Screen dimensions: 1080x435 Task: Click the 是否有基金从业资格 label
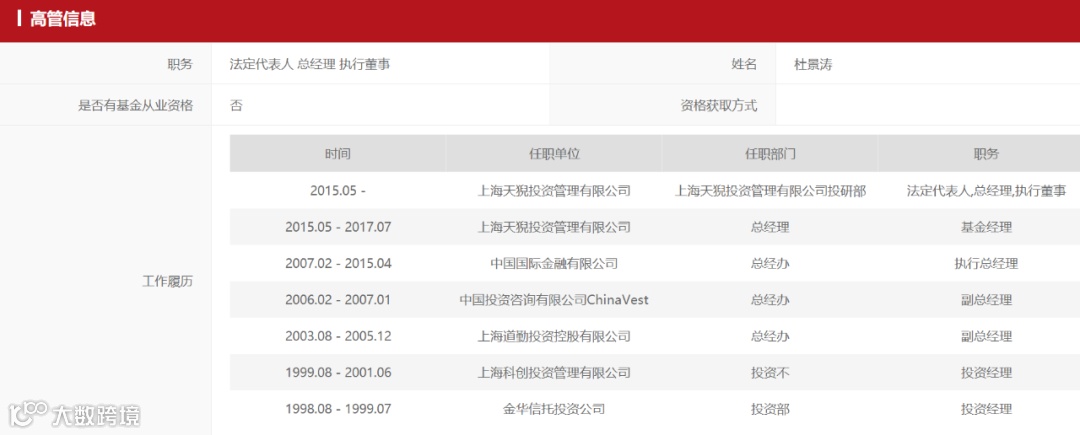pyautogui.click(x=136, y=105)
